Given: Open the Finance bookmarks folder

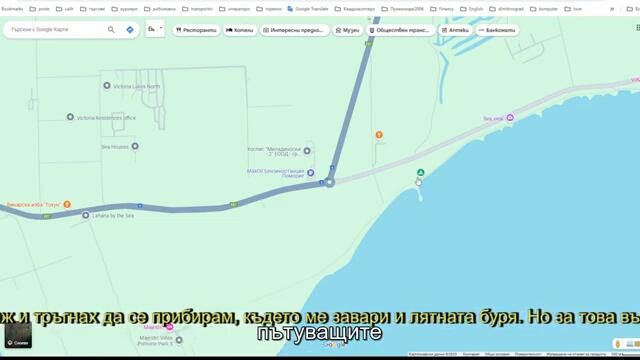Looking at the screenshot, I should coord(442,9).
